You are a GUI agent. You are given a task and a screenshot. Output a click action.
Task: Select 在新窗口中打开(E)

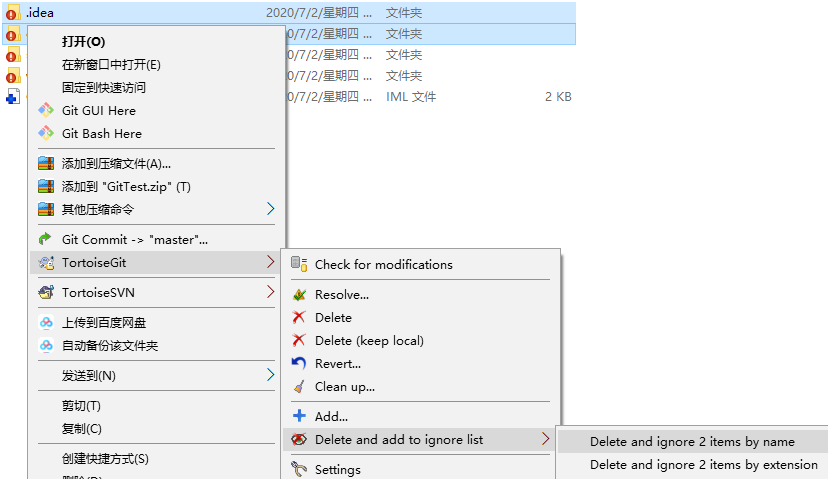(111, 64)
